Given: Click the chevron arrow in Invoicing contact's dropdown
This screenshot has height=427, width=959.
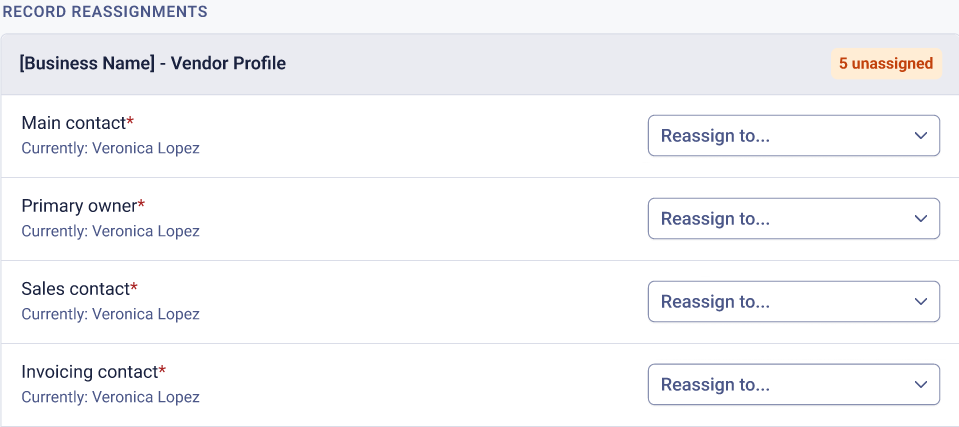Looking at the screenshot, I should 920,385.
